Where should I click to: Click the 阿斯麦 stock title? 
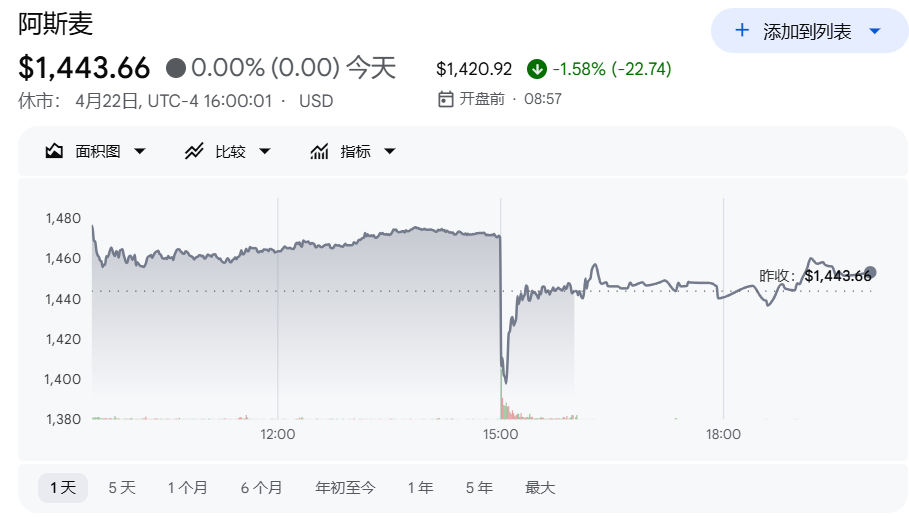point(55,23)
